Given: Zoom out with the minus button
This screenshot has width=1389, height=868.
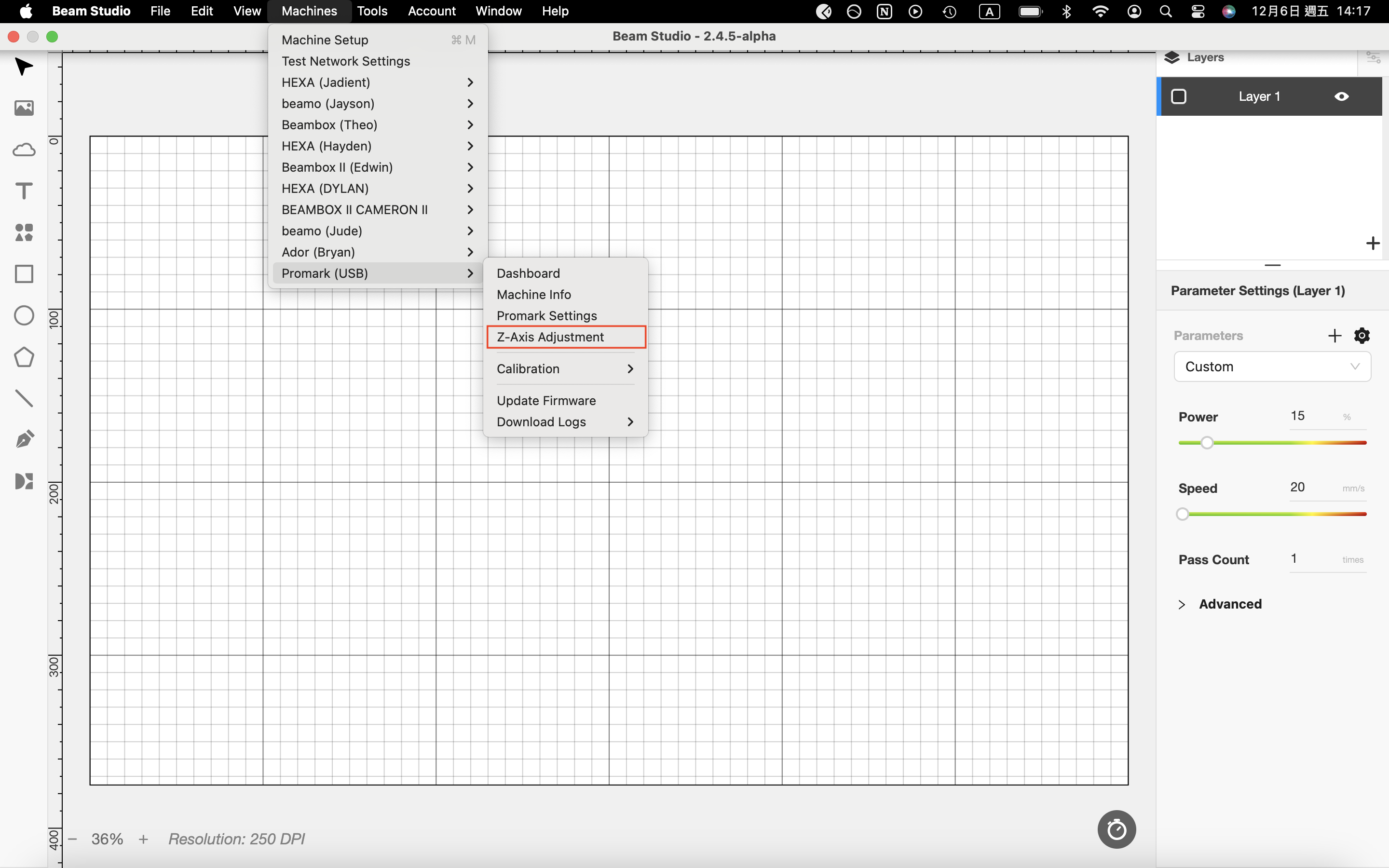Looking at the screenshot, I should click(x=72, y=839).
